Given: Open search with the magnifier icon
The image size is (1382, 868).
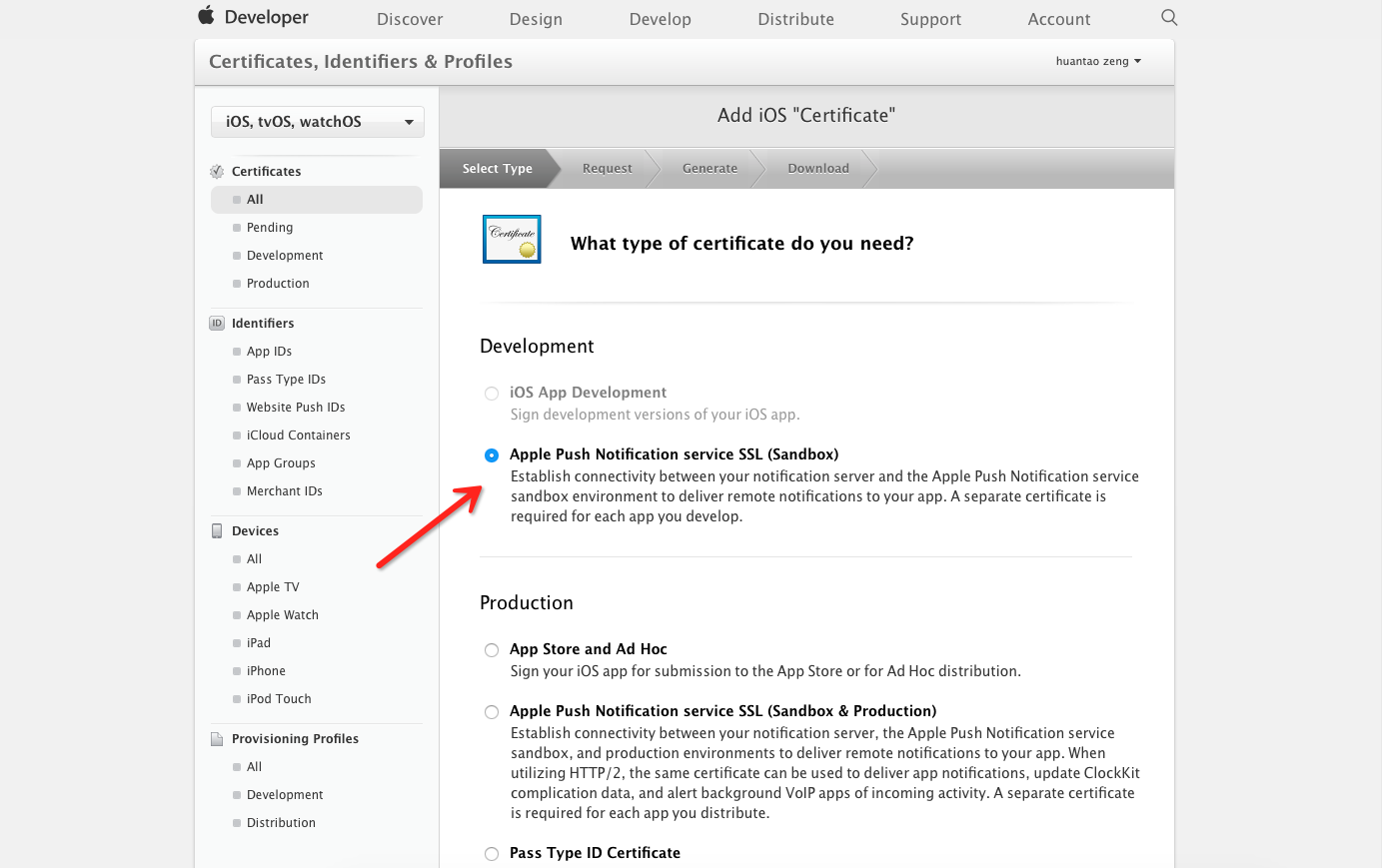Looking at the screenshot, I should click(1169, 17).
